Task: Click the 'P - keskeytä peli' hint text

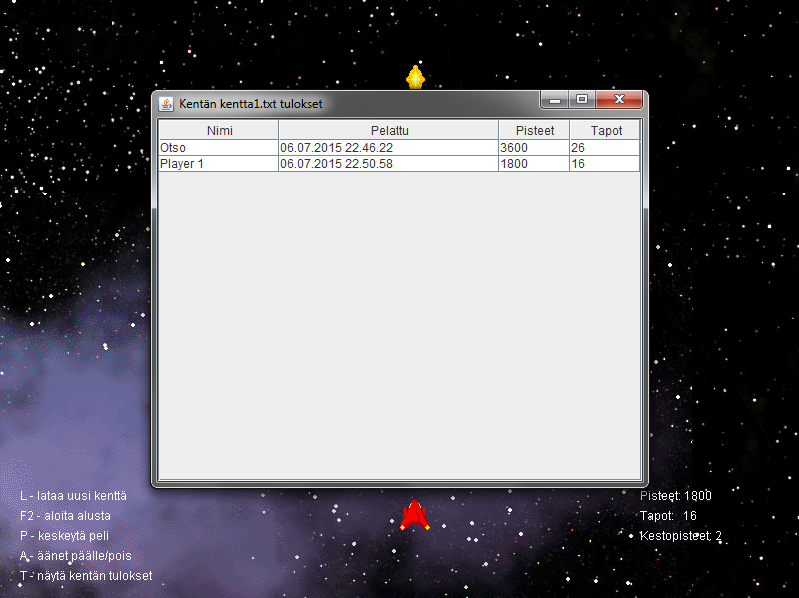Action: 64,536
